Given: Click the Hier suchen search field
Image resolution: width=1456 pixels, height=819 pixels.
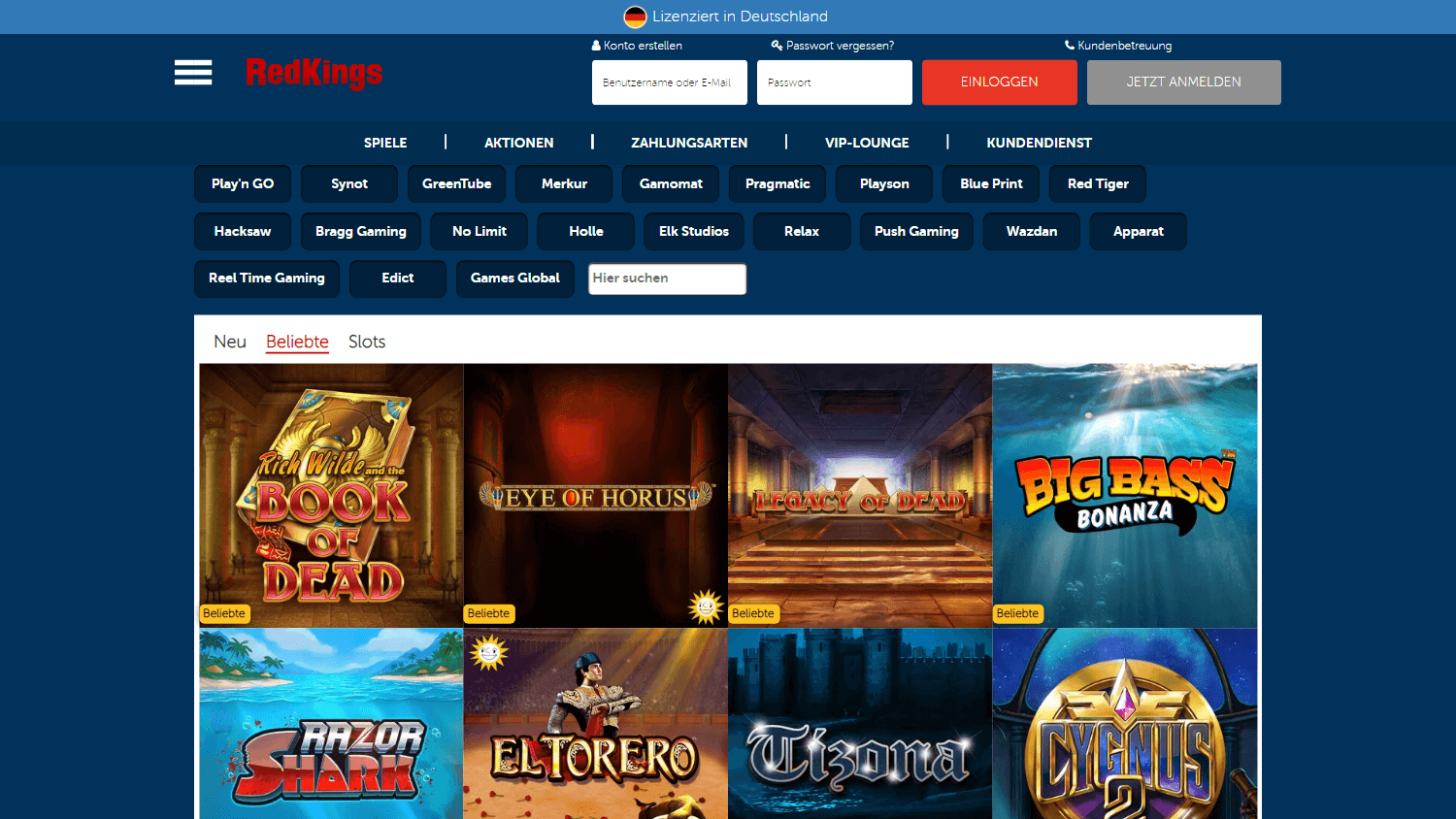Looking at the screenshot, I should (x=668, y=278).
